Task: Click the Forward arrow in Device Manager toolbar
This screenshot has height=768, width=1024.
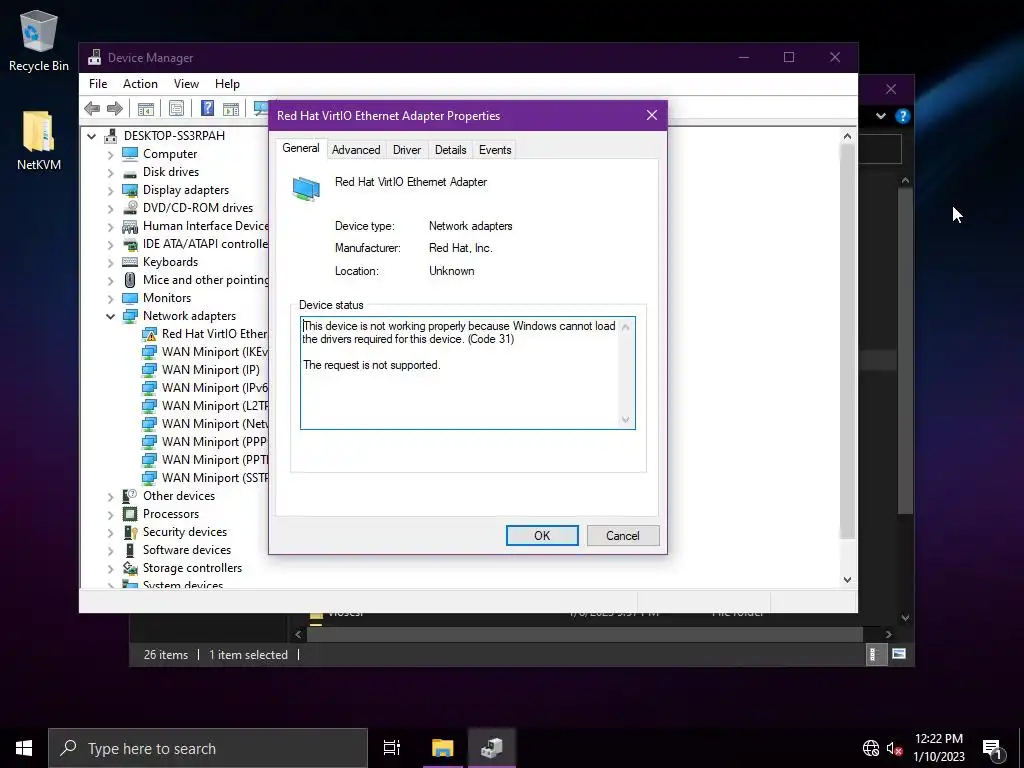Action: click(115, 108)
